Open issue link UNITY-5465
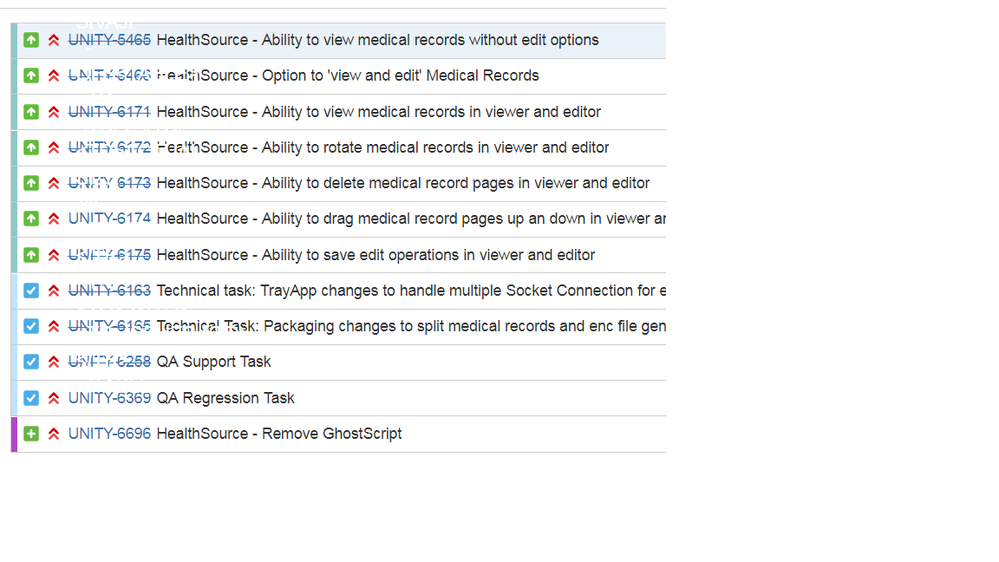Viewport: 999px width, 562px height. [110, 40]
